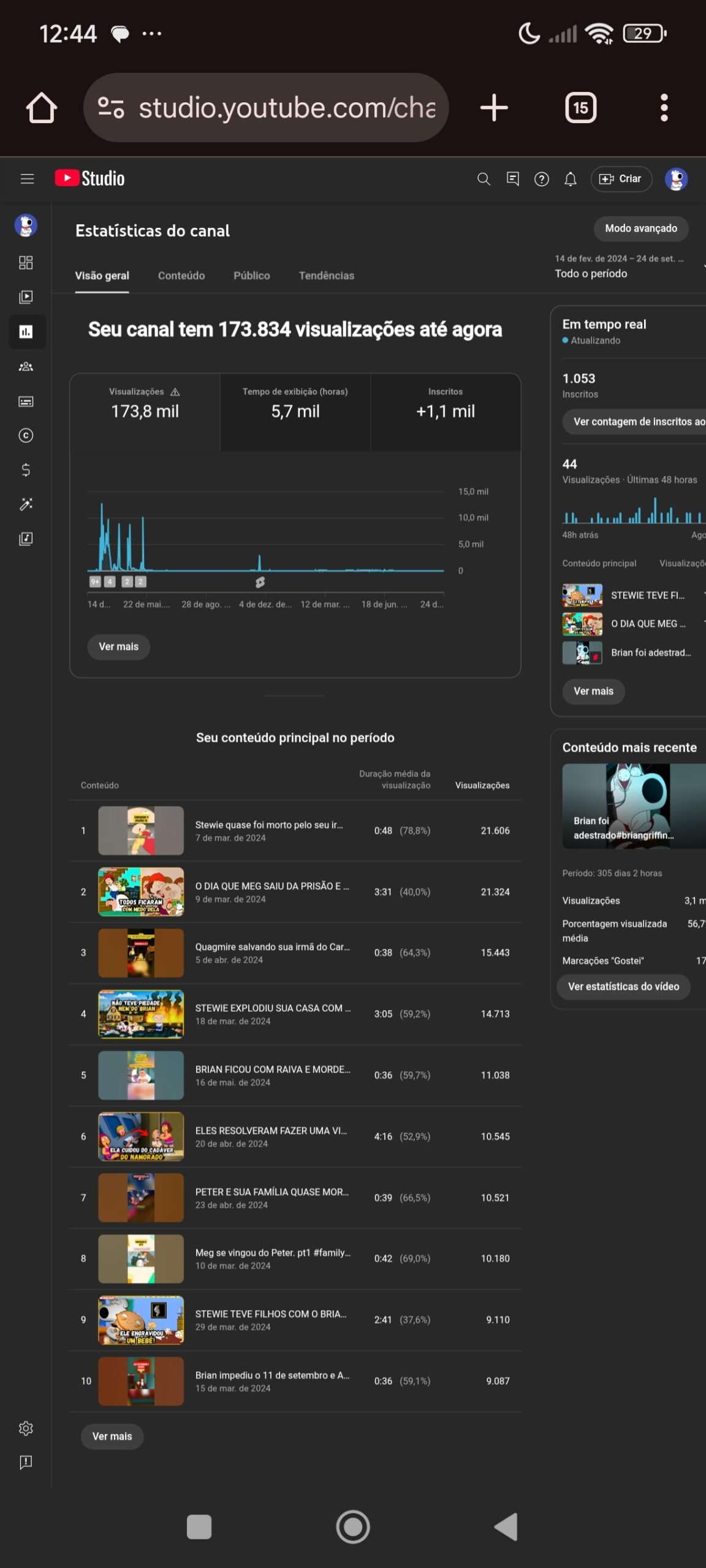Open Content section in left sidebar

[x=26, y=297]
